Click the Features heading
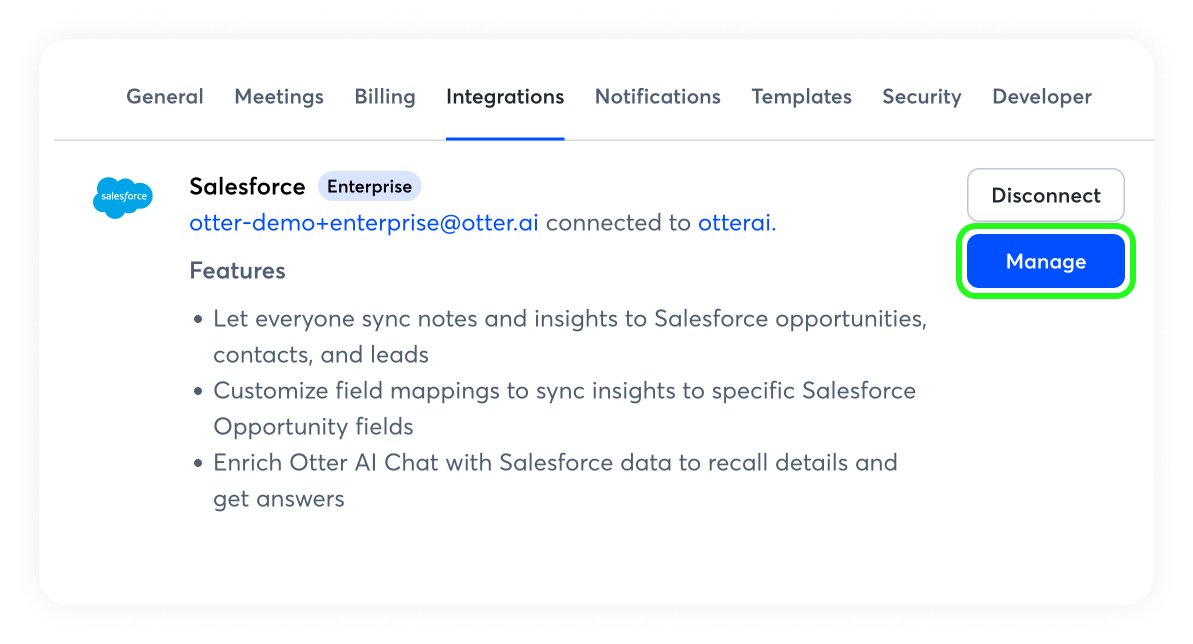Image resolution: width=1193 pixels, height=644 pixels. [x=237, y=271]
